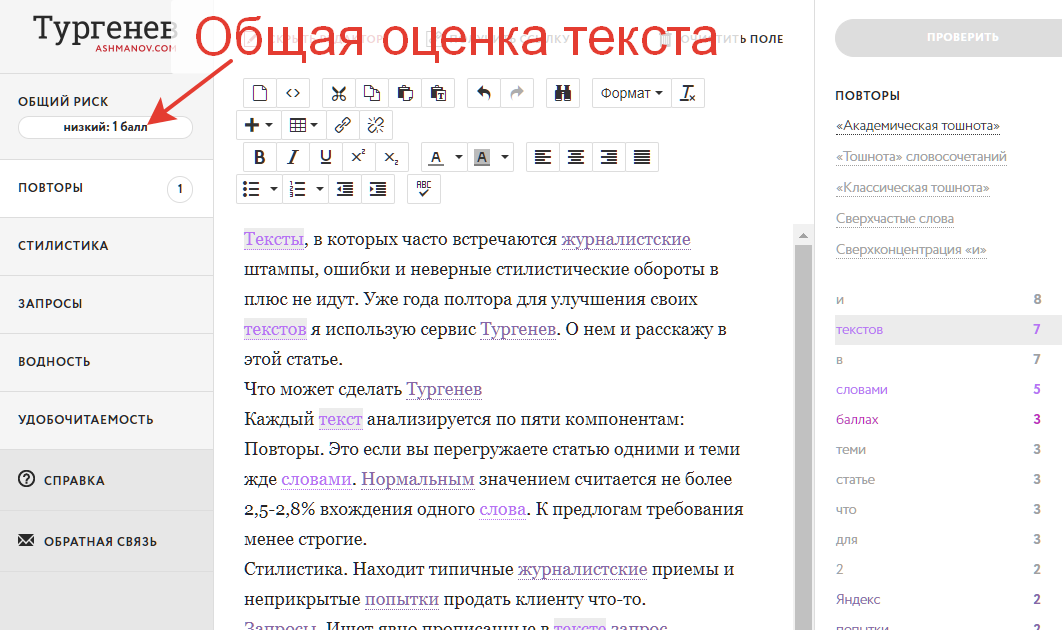Screen dimensions: 1062x630
Task: Click «Тошнота» словосочетаний link
Action: point(921,157)
